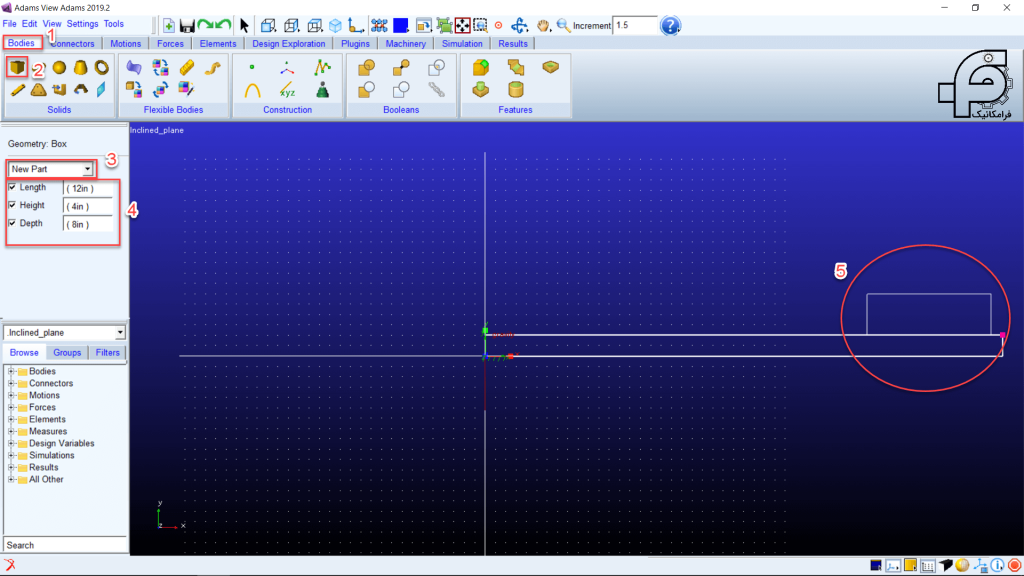
Task: Toggle the Height checkbox
Action: pyautogui.click(x=12, y=205)
